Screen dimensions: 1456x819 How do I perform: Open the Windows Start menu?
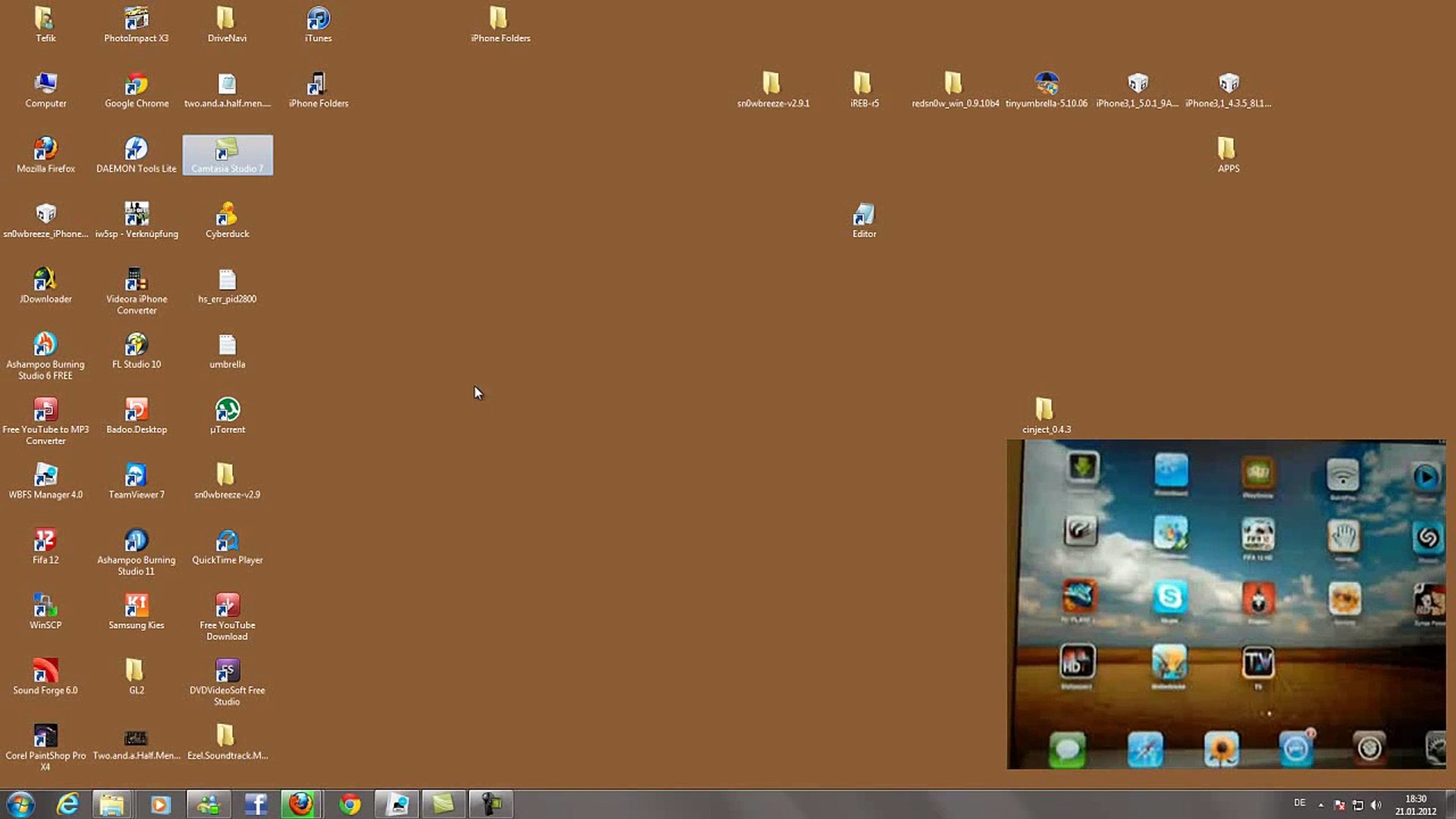point(20,804)
